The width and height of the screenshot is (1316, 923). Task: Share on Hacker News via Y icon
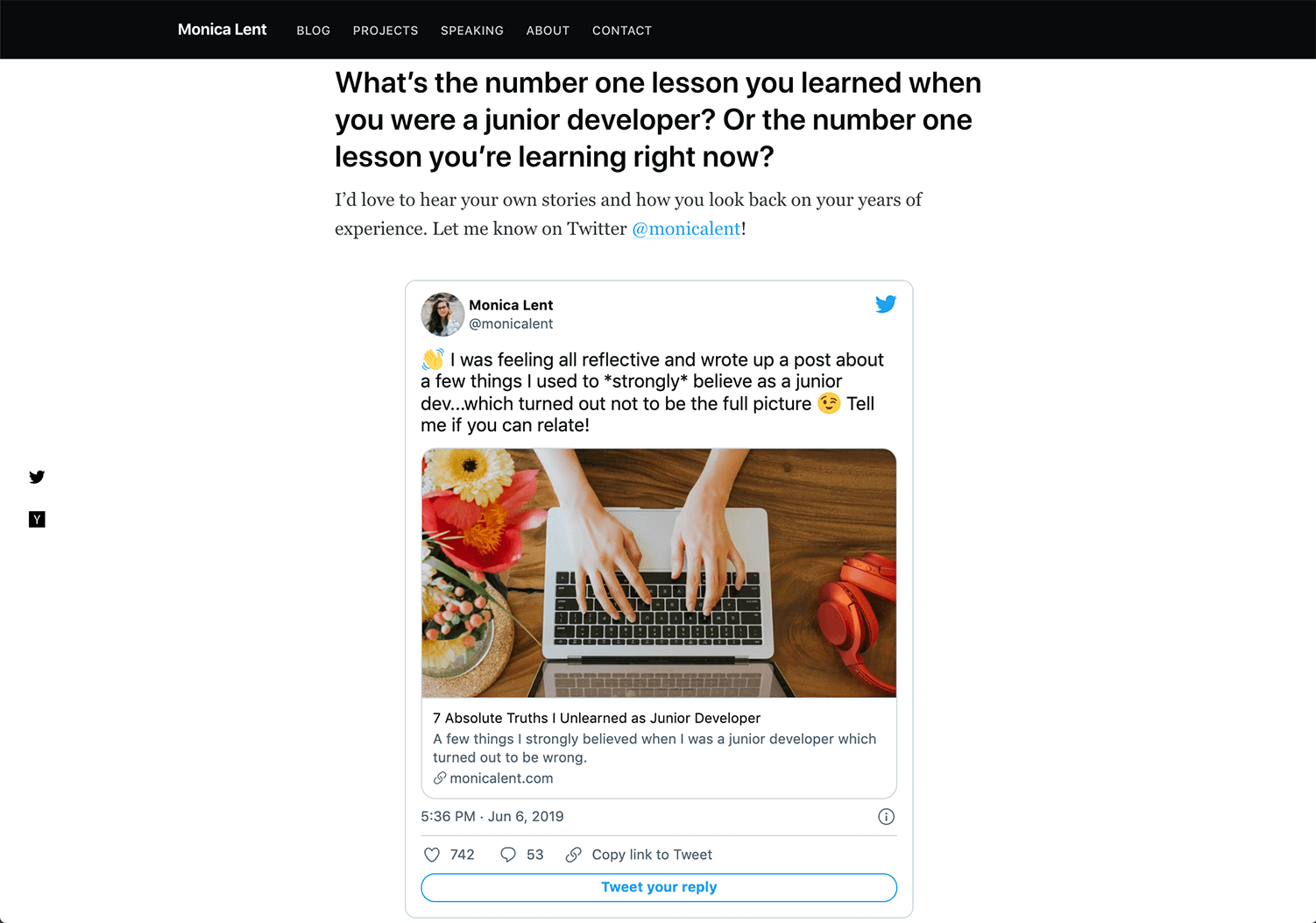37,520
